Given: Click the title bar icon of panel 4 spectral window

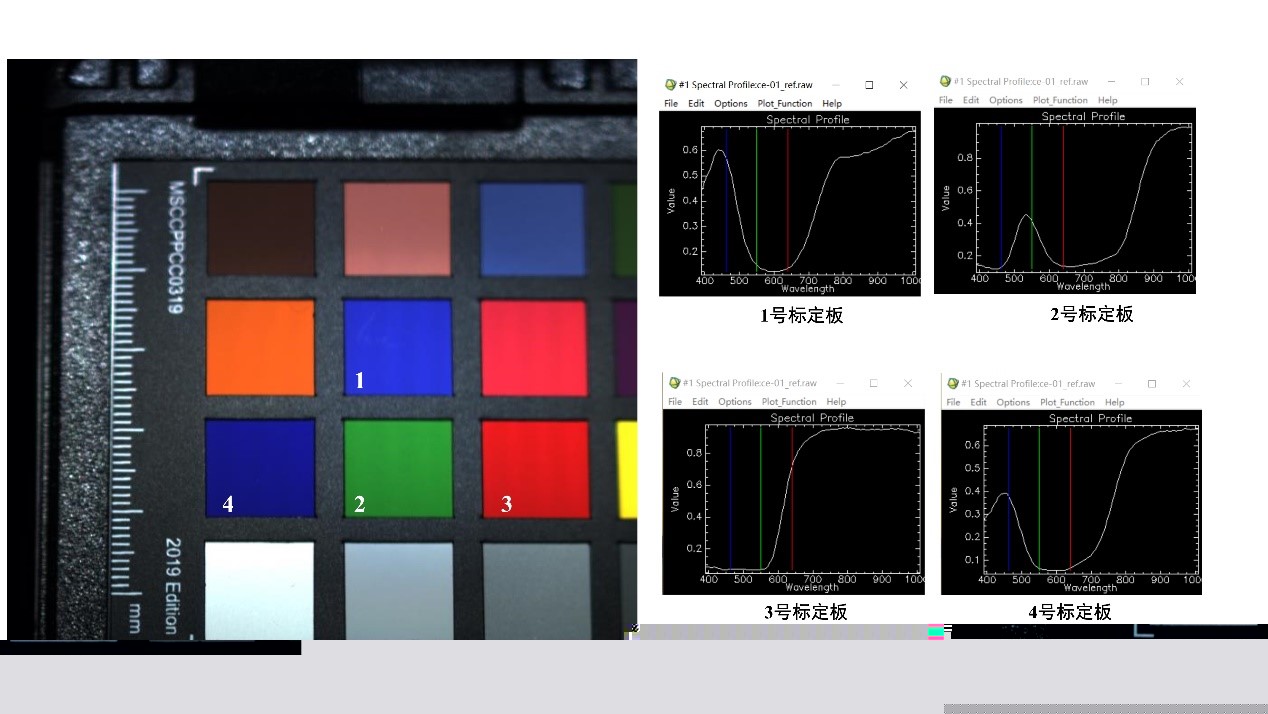Looking at the screenshot, I should click(953, 384).
